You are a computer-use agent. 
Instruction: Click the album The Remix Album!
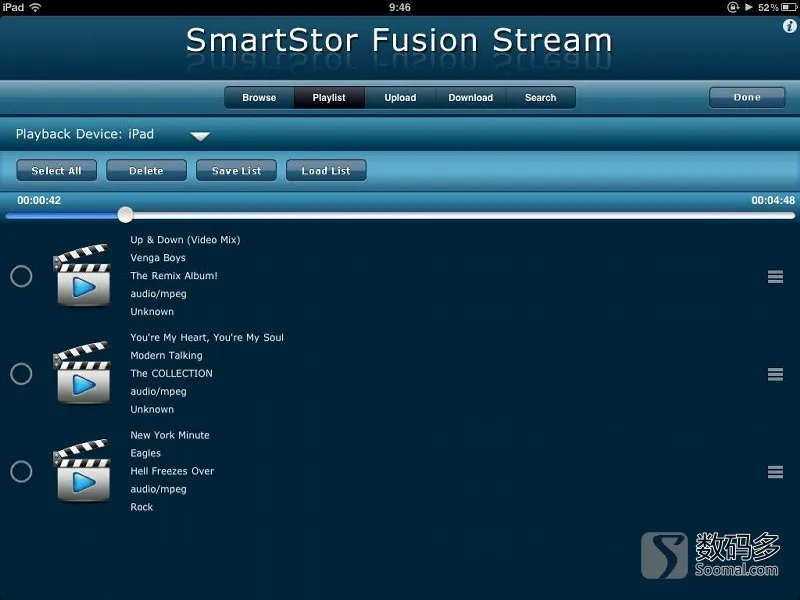(174, 276)
